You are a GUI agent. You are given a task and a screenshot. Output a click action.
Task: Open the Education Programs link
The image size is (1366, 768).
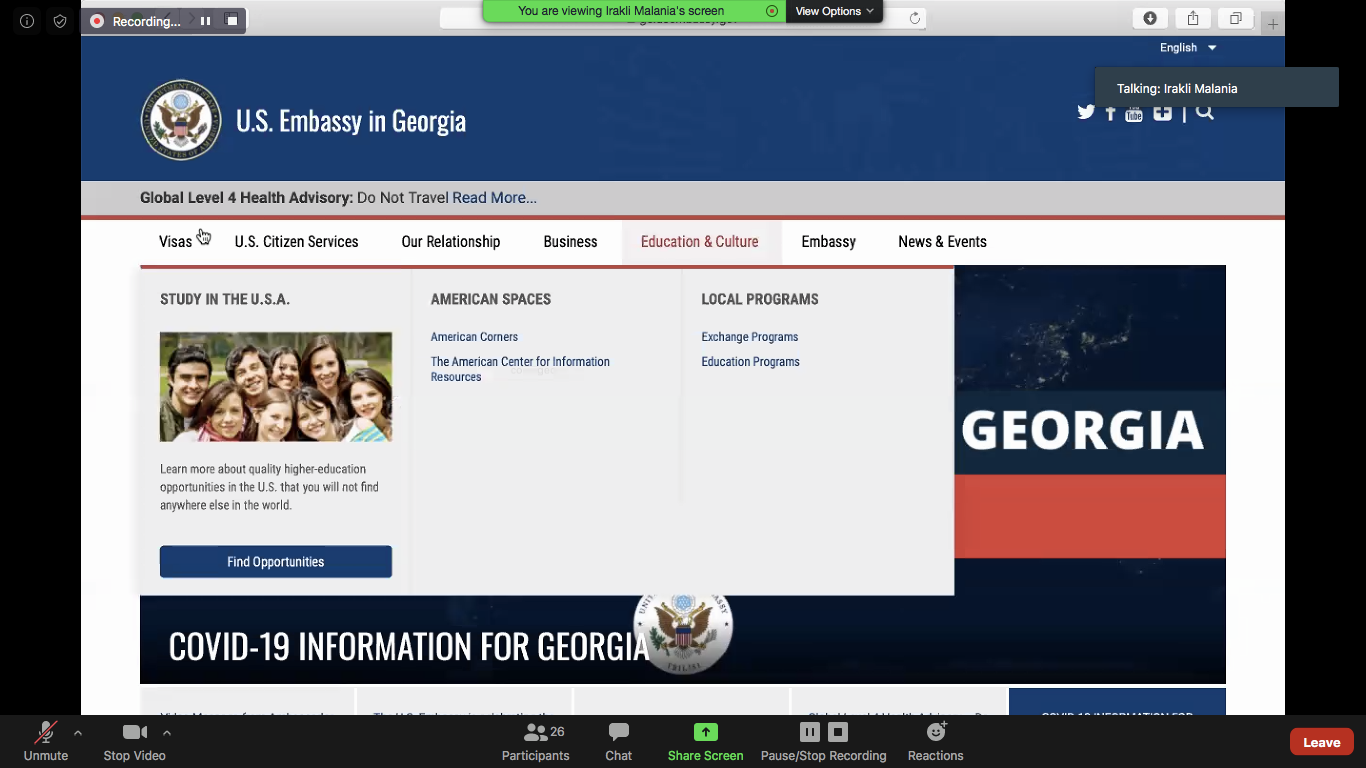click(750, 362)
